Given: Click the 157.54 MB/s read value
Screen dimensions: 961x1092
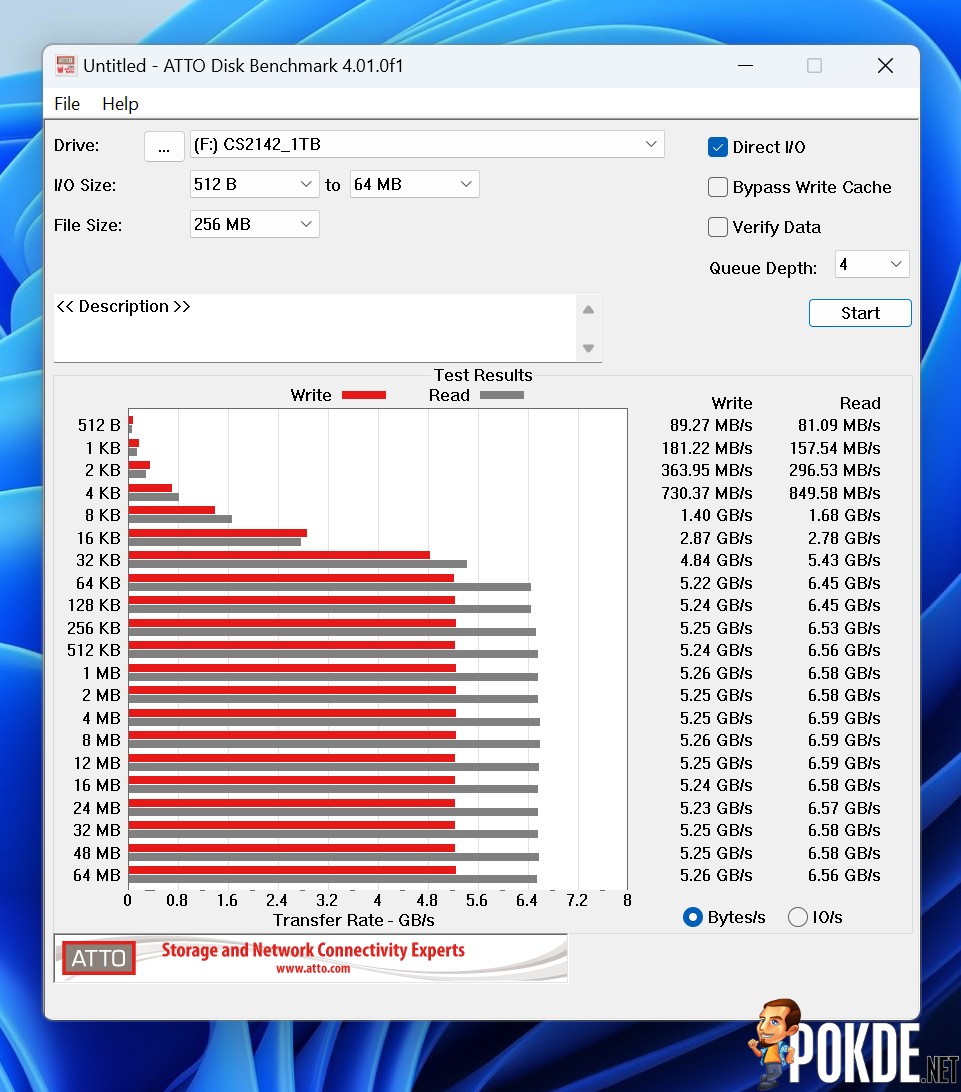Looking at the screenshot, I should [835, 448].
